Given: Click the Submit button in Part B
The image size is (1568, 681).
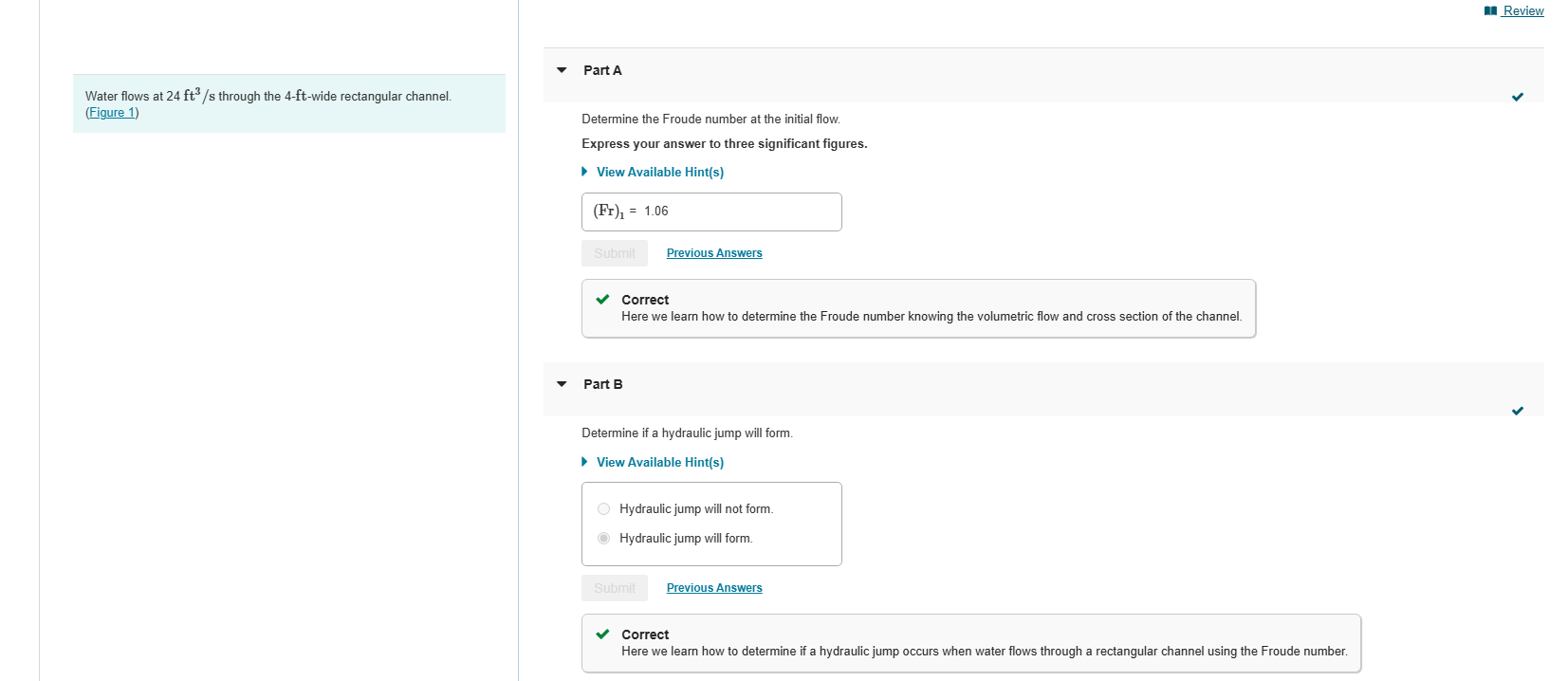Looking at the screenshot, I should click(x=615, y=588).
